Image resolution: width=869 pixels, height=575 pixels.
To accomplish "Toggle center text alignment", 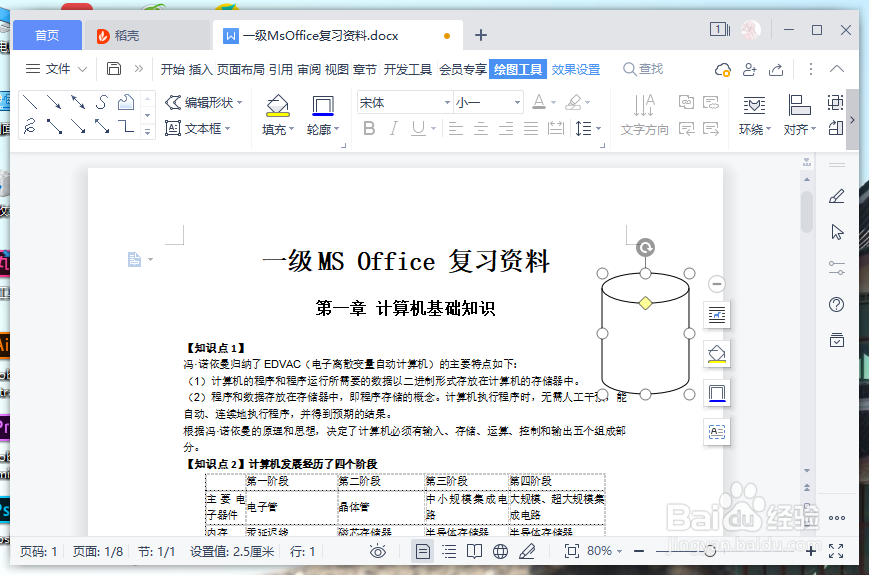I will pyautogui.click(x=480, y=129).
